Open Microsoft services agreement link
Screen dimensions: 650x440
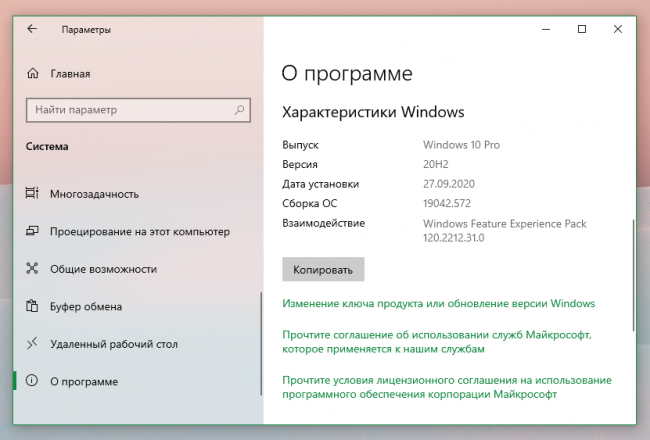pyautogui.click(x=437, y=342)
